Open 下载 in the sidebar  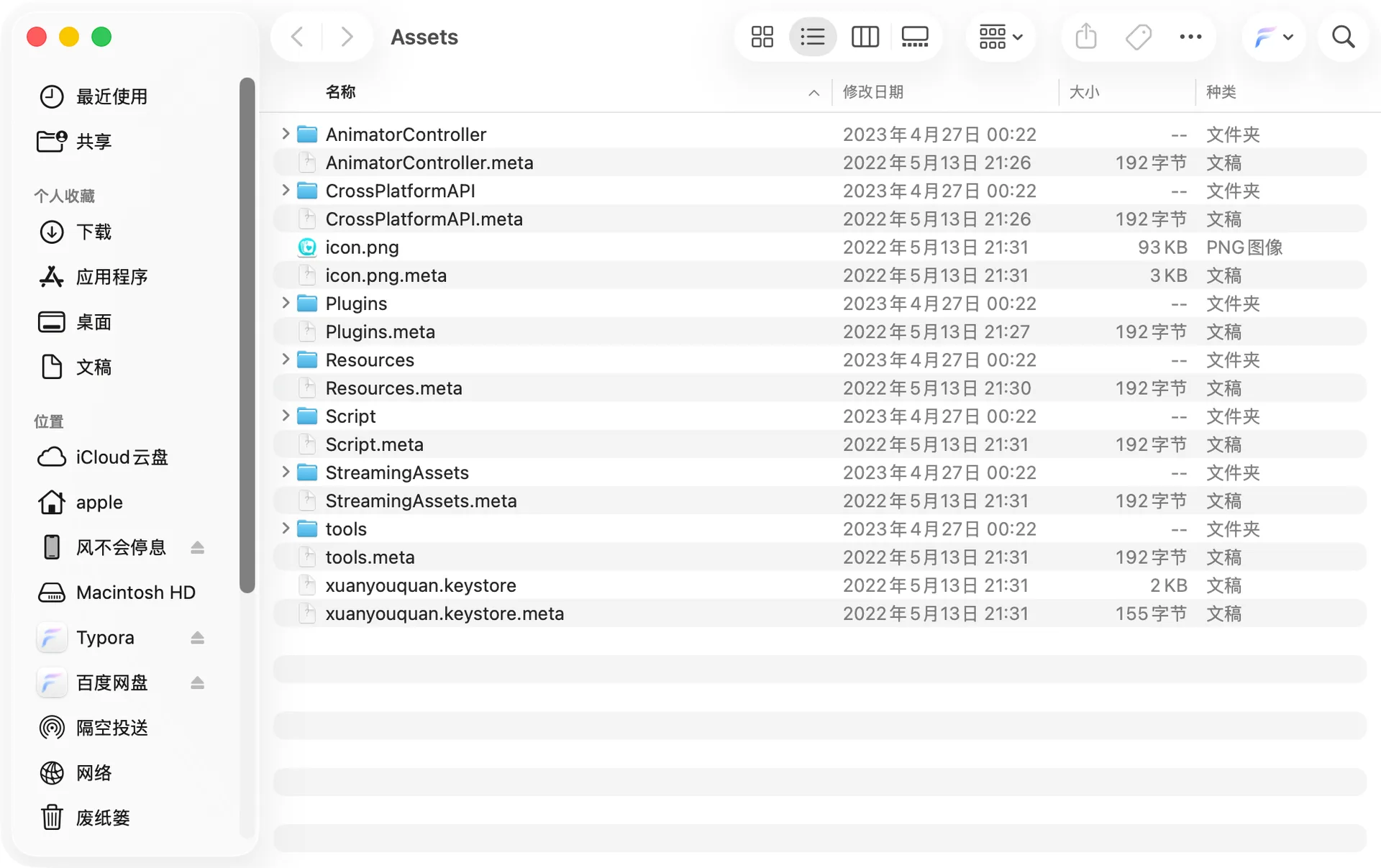pos(75,232)
